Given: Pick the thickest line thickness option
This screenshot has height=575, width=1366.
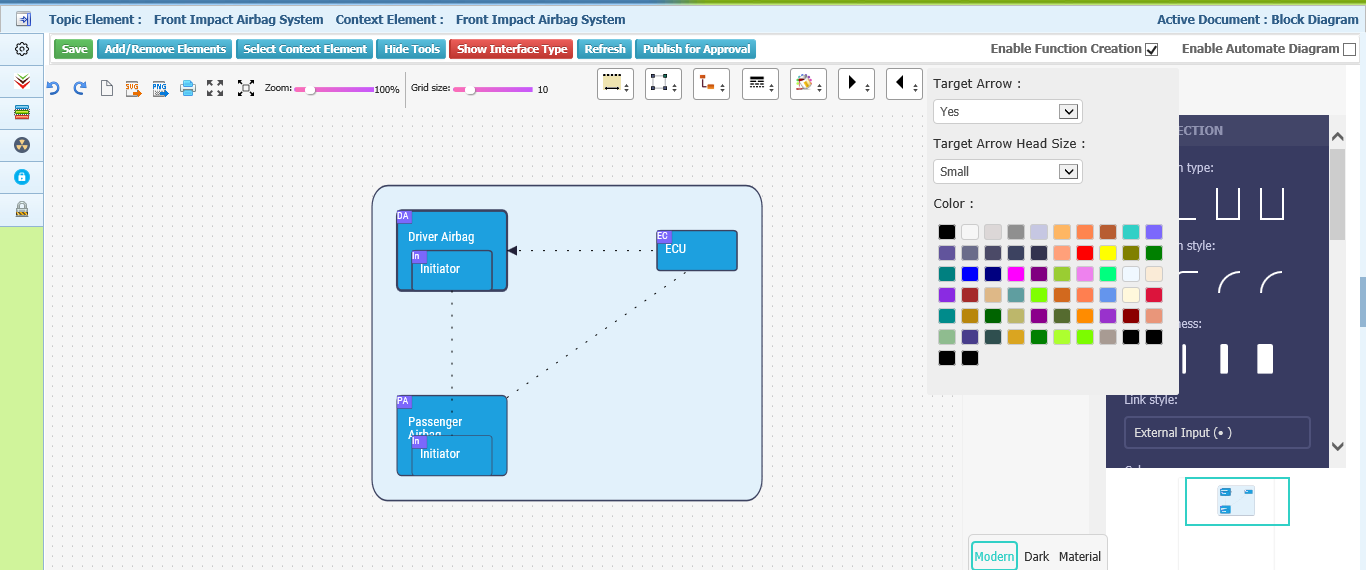Looking at the screenshot, I should pos(1265,359).
